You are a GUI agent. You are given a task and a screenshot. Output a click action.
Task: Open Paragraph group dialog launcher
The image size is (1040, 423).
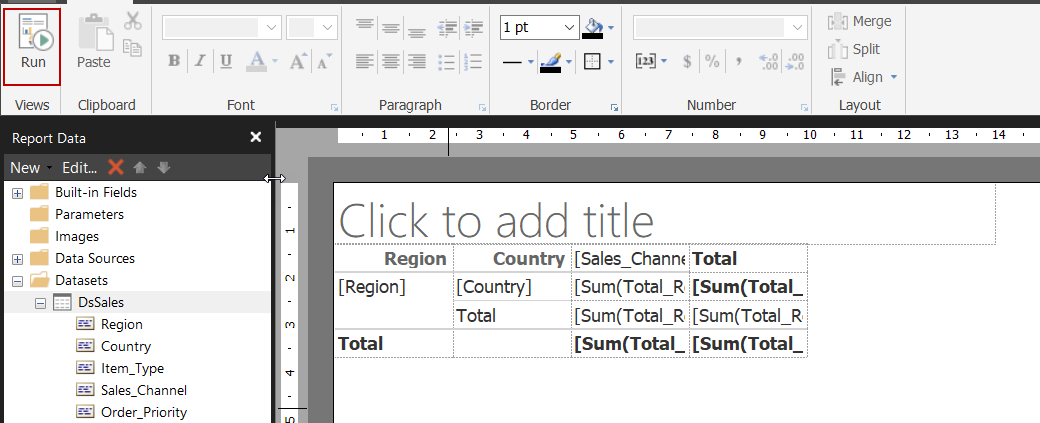(x=483, y=107)
